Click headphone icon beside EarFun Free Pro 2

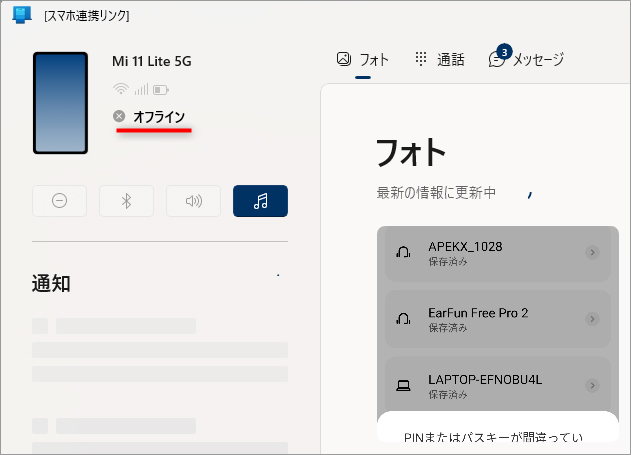point(403,319)
